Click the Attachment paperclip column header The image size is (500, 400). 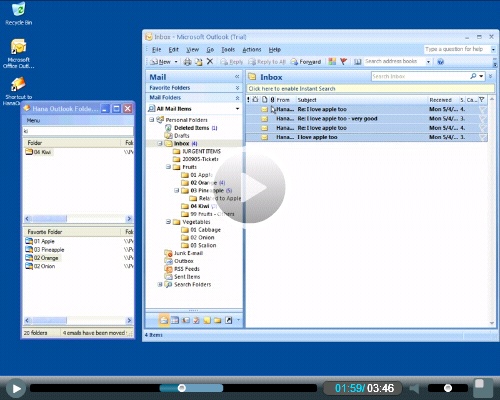pyautogui.click(x=272, y=100)
